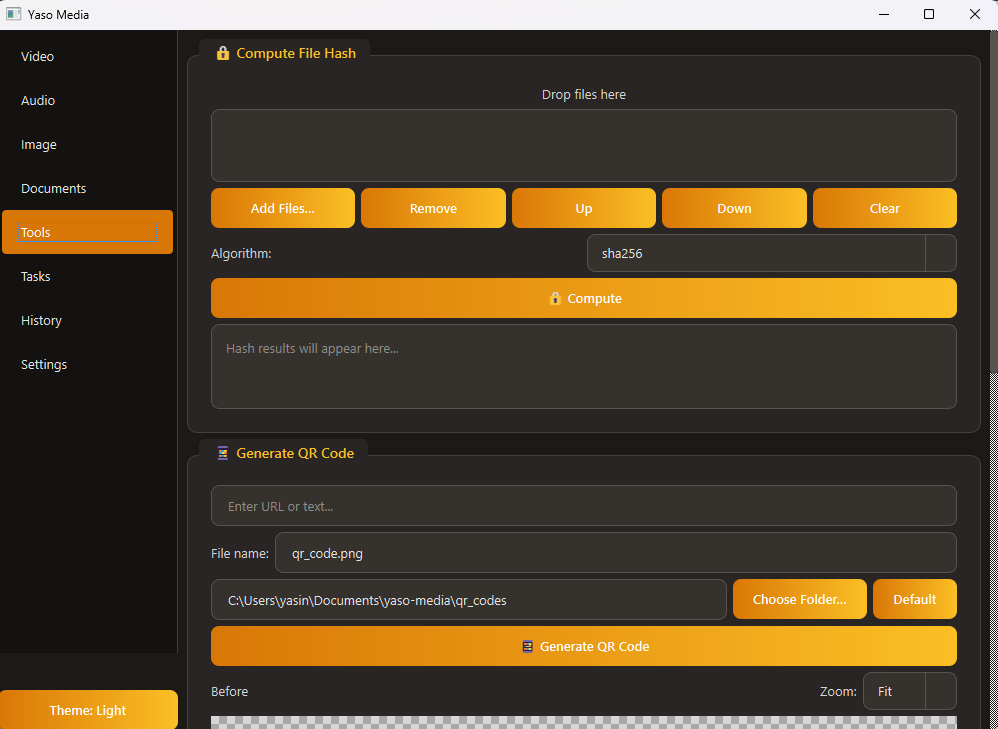Go to the Image section
Viewport: 998px width, 729px height.
click(87, 145)
